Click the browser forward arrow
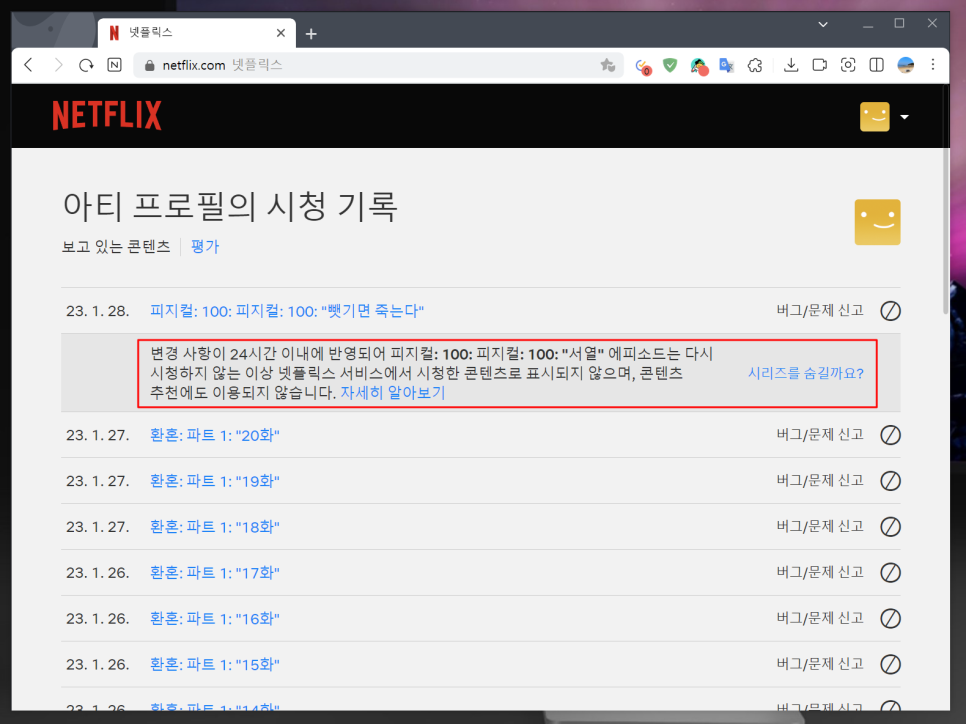 point(58,65)
